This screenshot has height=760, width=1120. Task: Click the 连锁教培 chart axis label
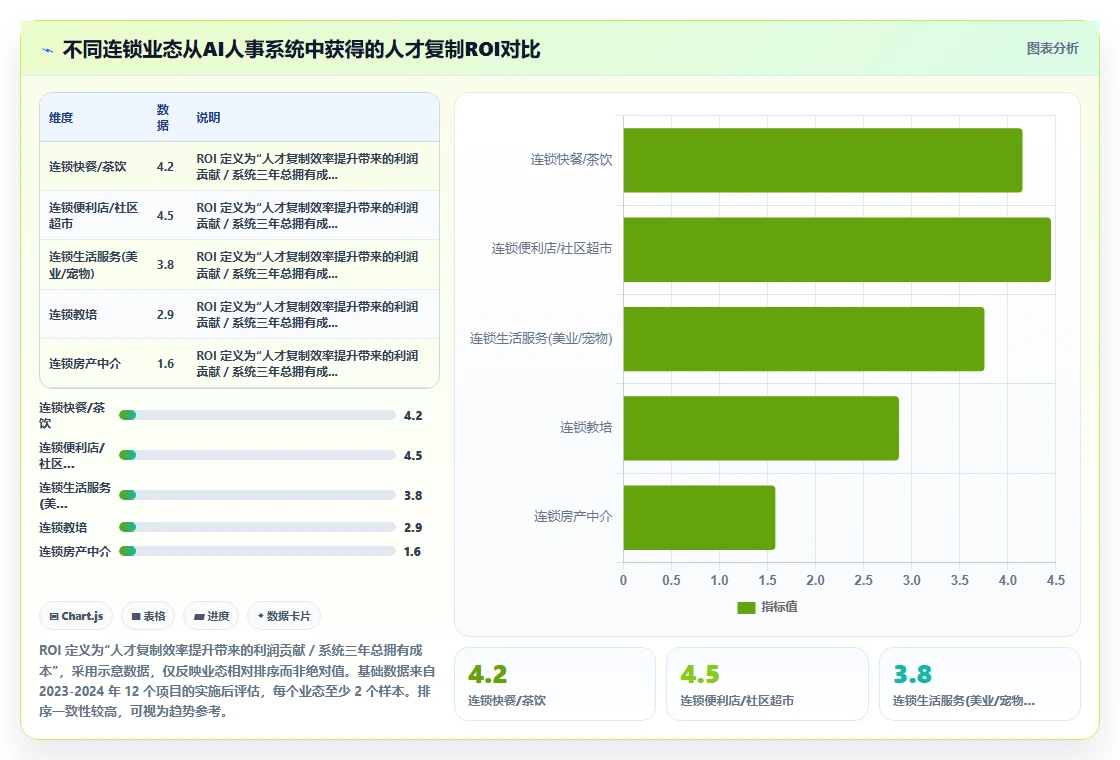(x=586, y=427)
